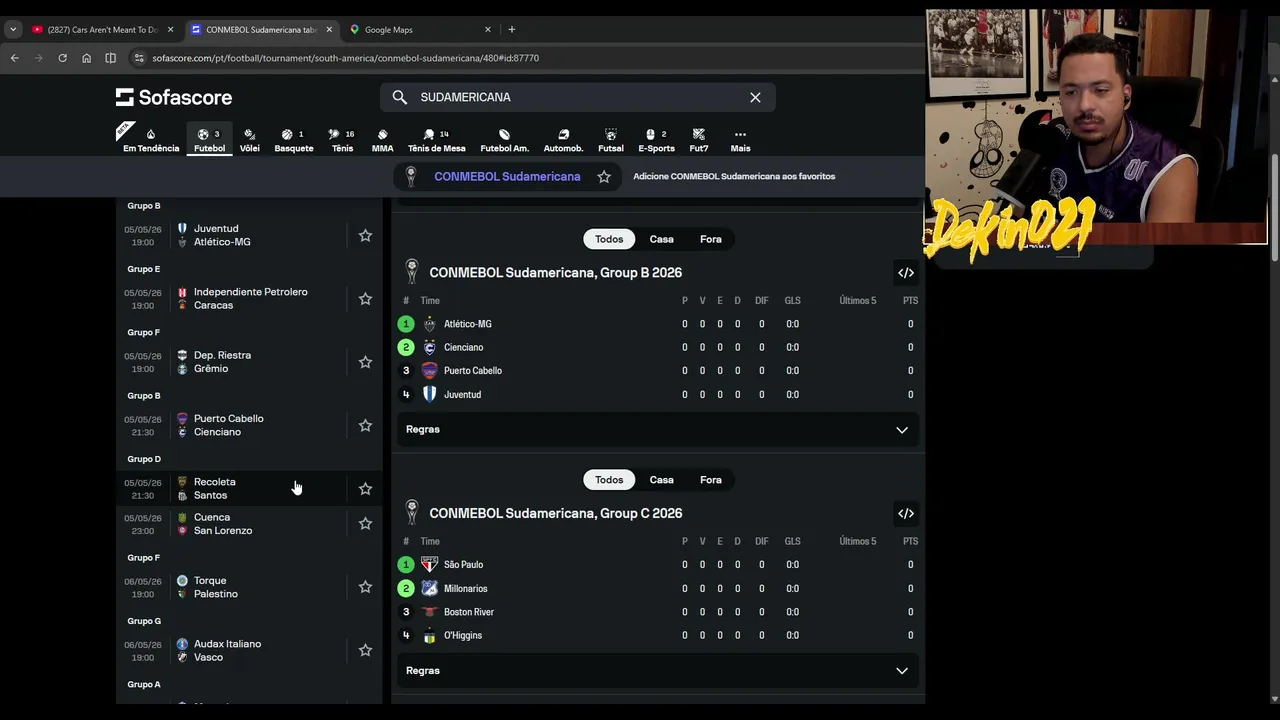Select Basquete sport category
This screenshot has width=1280, height=720.
294,140
